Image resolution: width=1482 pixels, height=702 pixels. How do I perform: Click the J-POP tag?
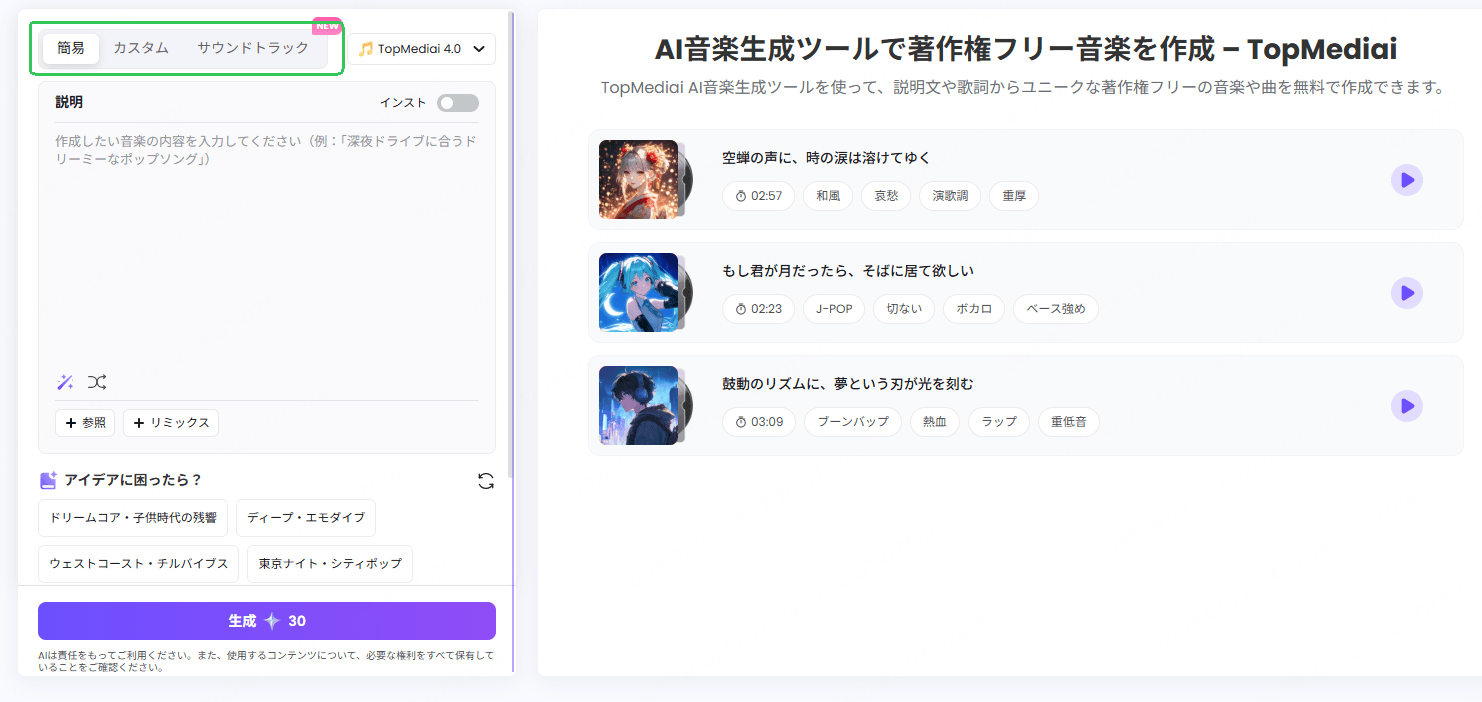point(834,309)
